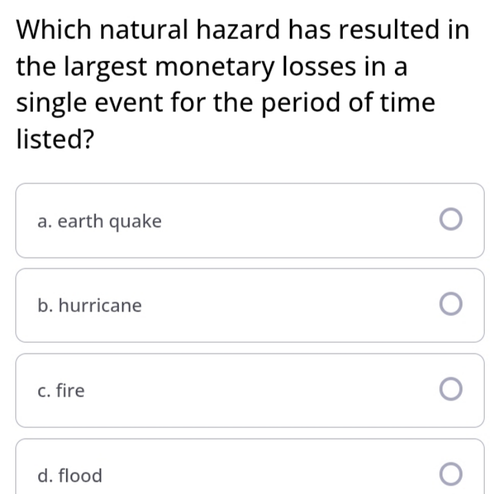Click the word 'listed?' in the question

tap(55, 138)
